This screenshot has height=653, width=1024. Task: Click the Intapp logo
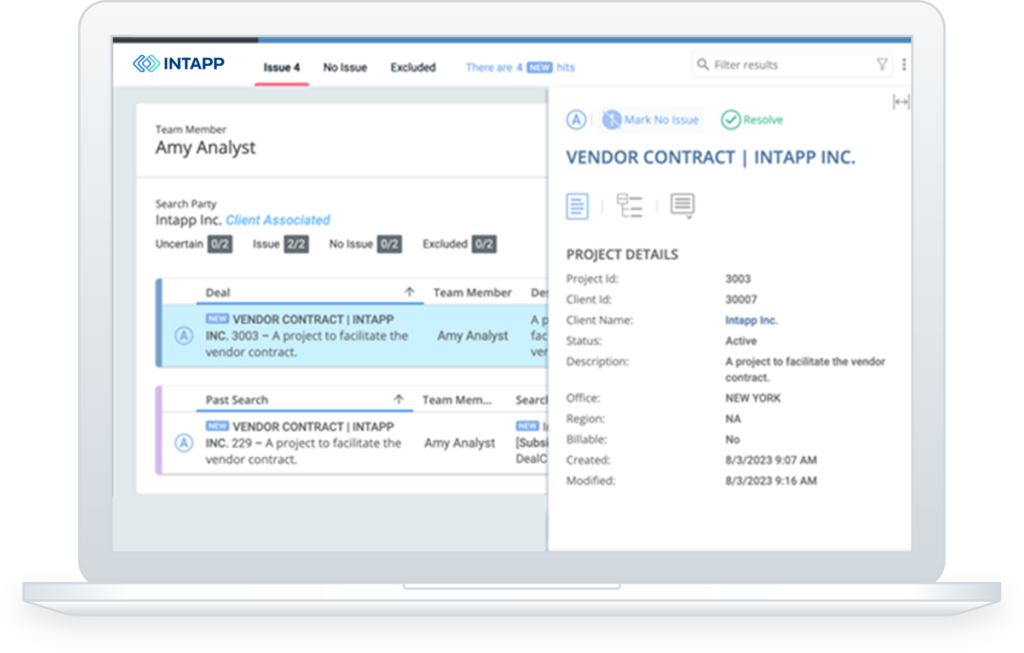pos(178,63)
